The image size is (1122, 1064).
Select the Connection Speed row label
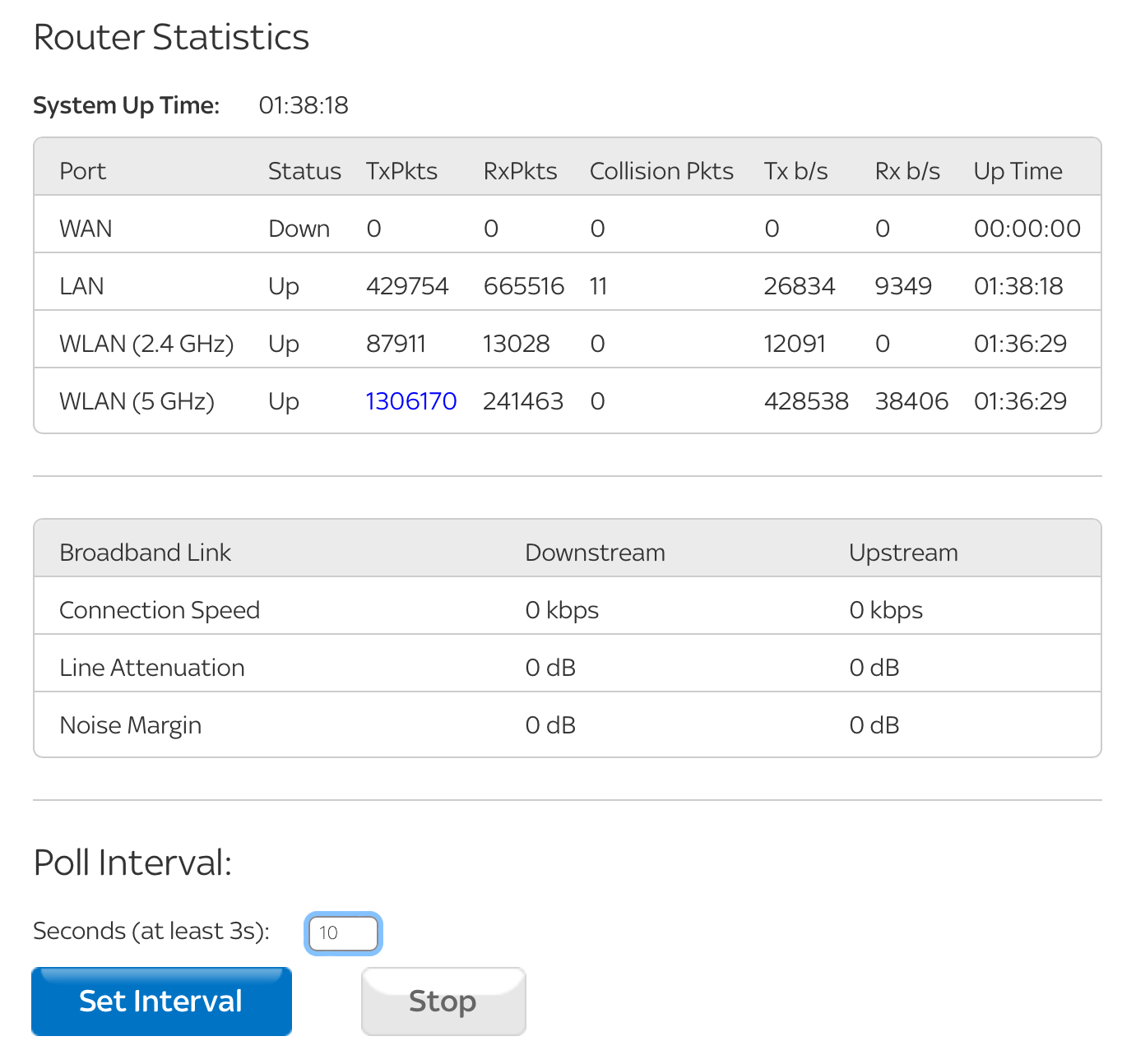[x=160, y=610]
